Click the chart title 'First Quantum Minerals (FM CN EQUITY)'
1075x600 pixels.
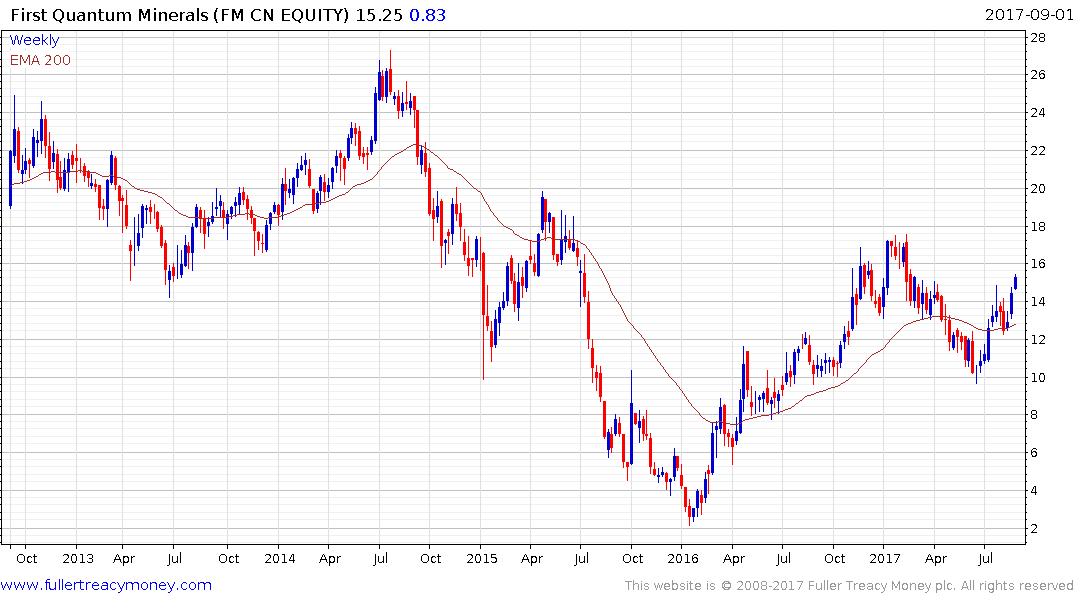pyautogui.click(x=180, y=14)
